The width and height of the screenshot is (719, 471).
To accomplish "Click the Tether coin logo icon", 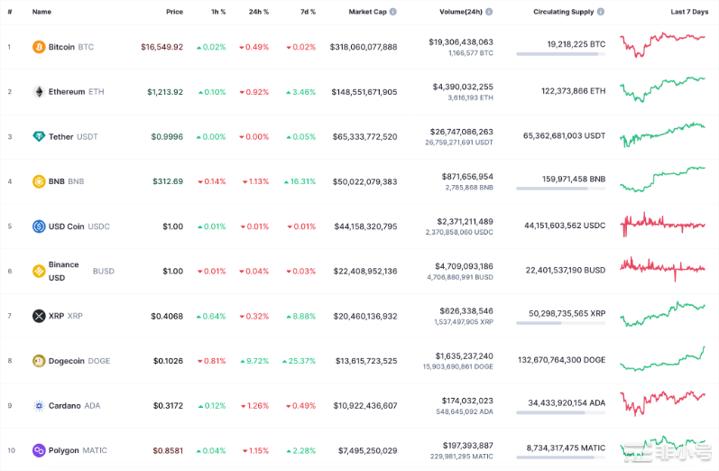I will [x=39, y=137].
